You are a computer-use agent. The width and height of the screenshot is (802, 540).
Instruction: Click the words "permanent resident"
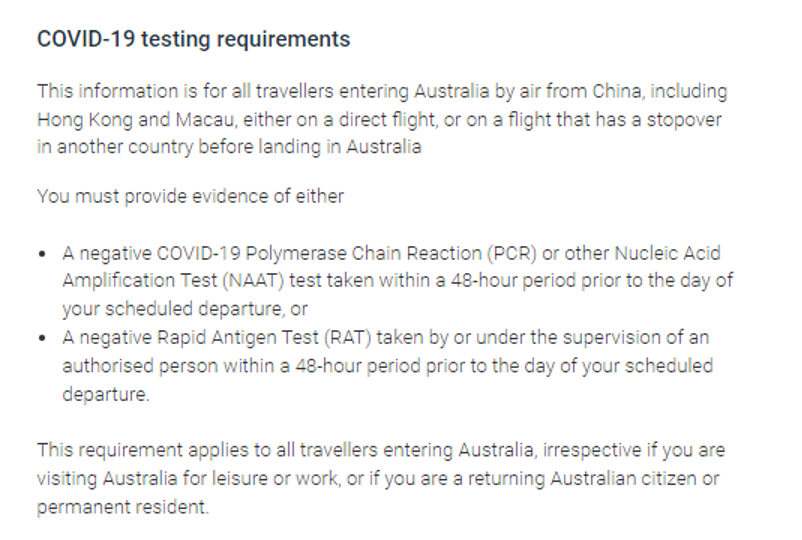point(121,507)
